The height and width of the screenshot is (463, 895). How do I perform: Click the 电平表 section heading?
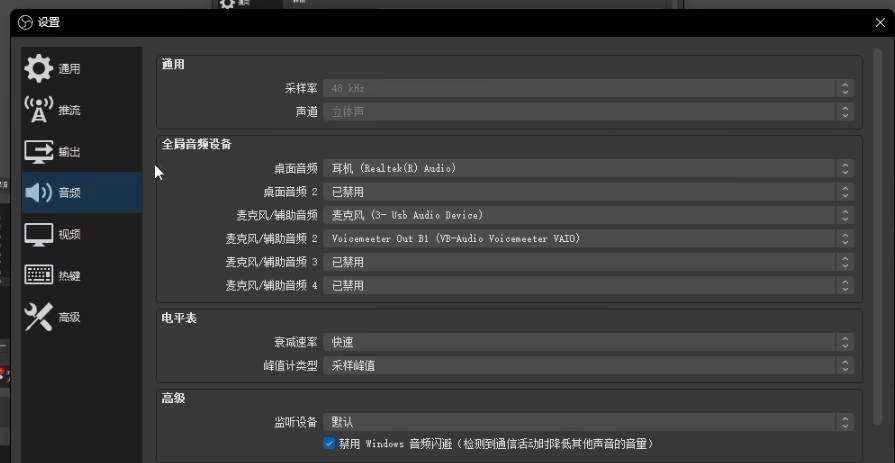179,318
